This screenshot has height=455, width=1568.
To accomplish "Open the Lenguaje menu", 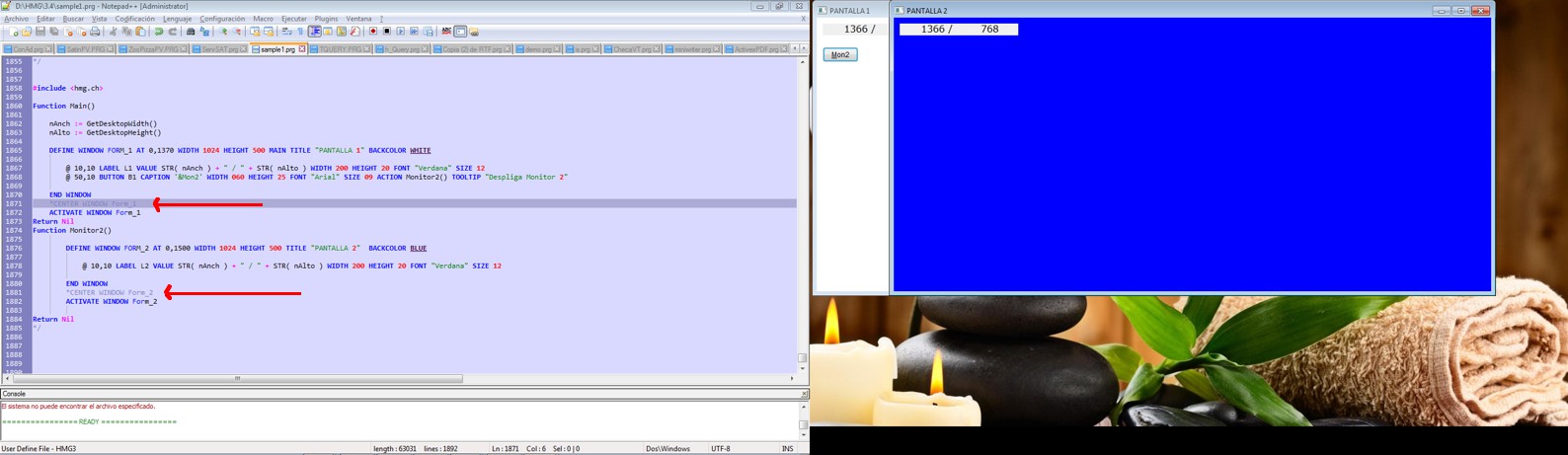I will coord(177,19).
